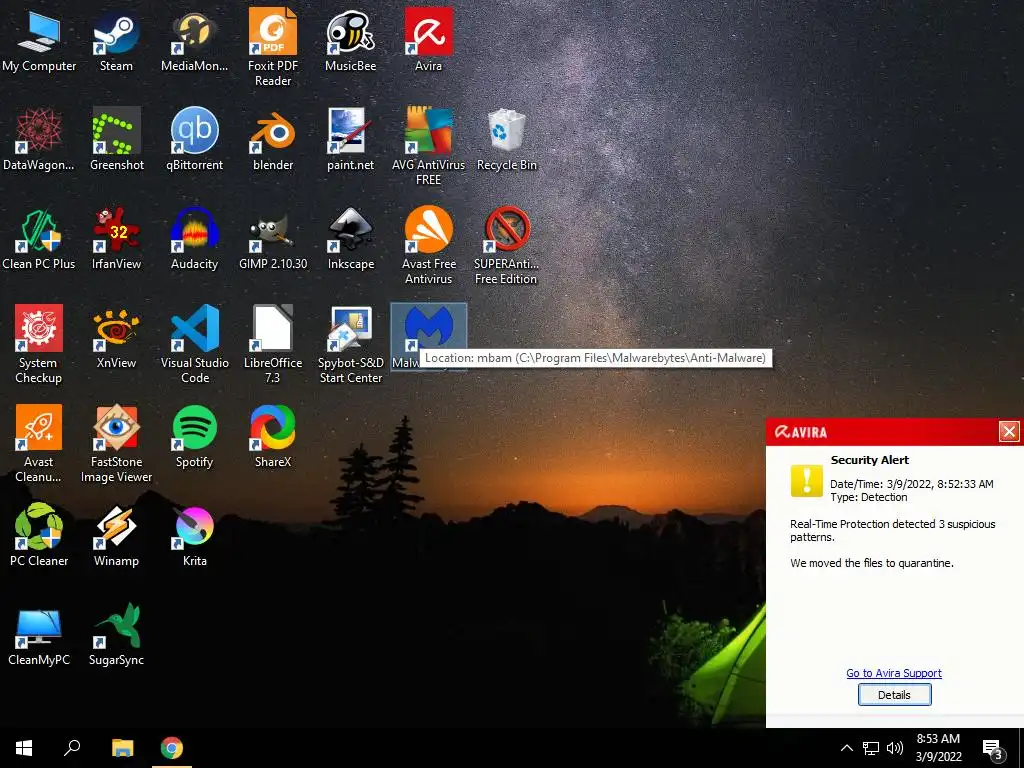The width and height of the screenshot is (1024, 768).
Task: Open the taskbar clock and date
Action: (938, 748)
